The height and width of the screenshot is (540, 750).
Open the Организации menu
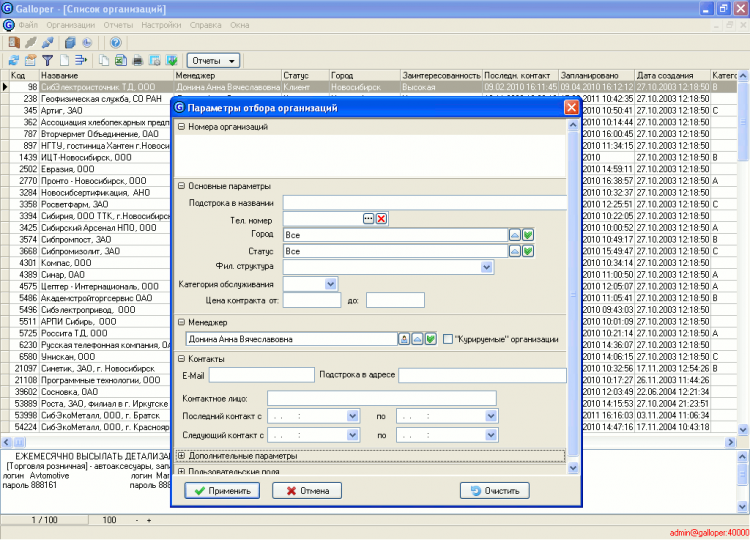click(70, 23)
